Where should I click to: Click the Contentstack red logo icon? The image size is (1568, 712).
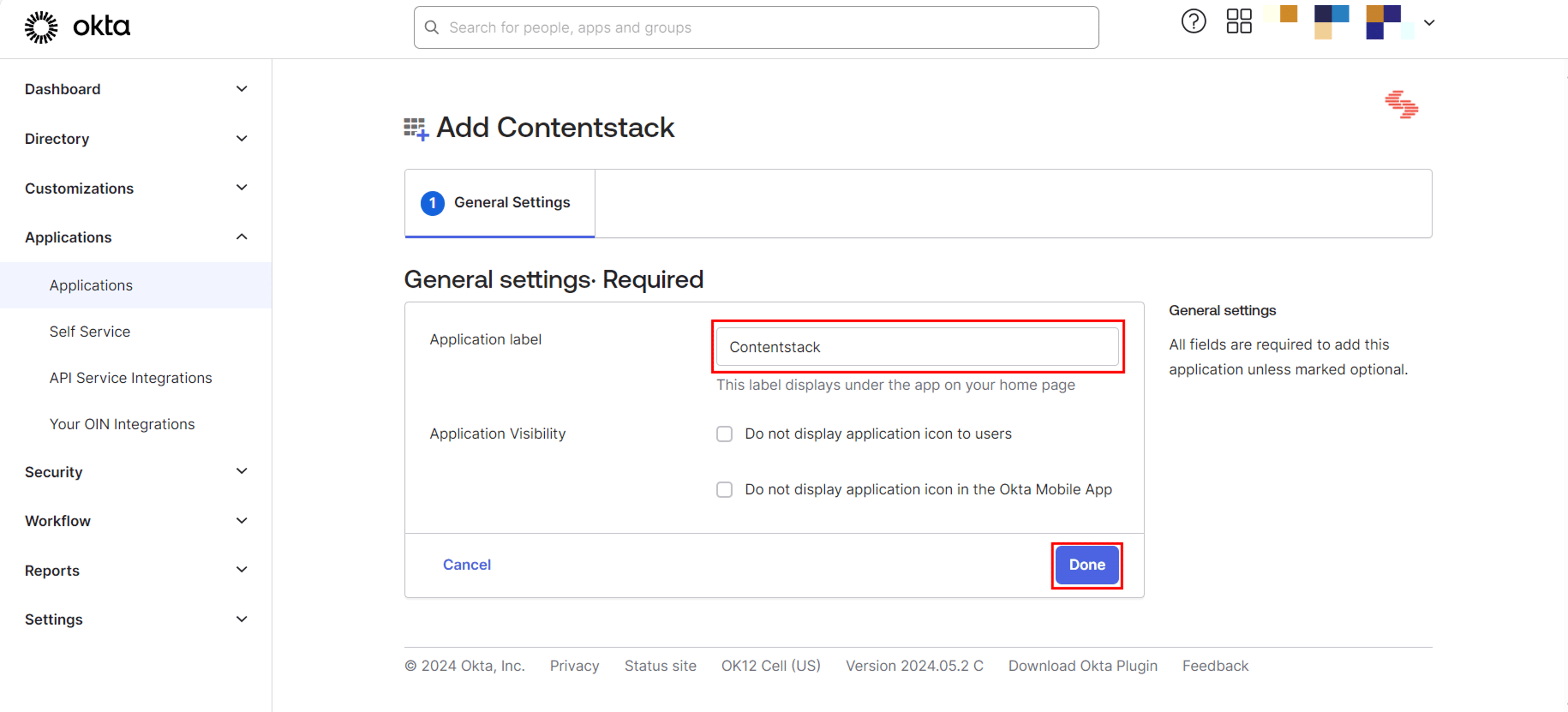coord(1401,104)
